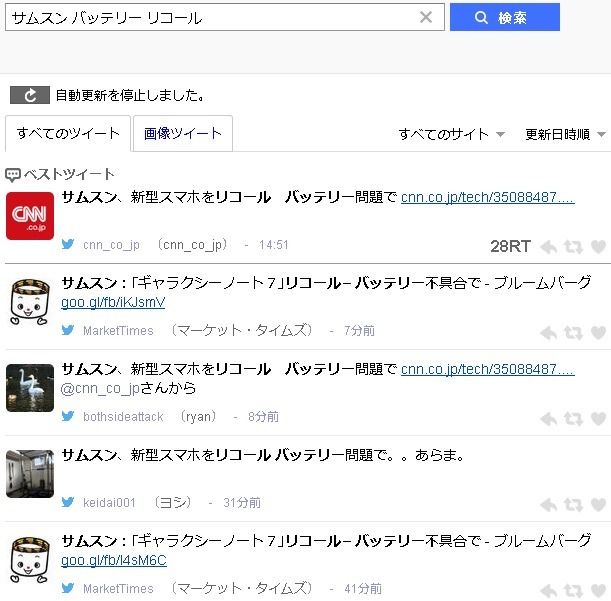Reply to the bothsideattack tweet
Screen dimensions: 611x601
pyautogui.click(x=549, y=419)
